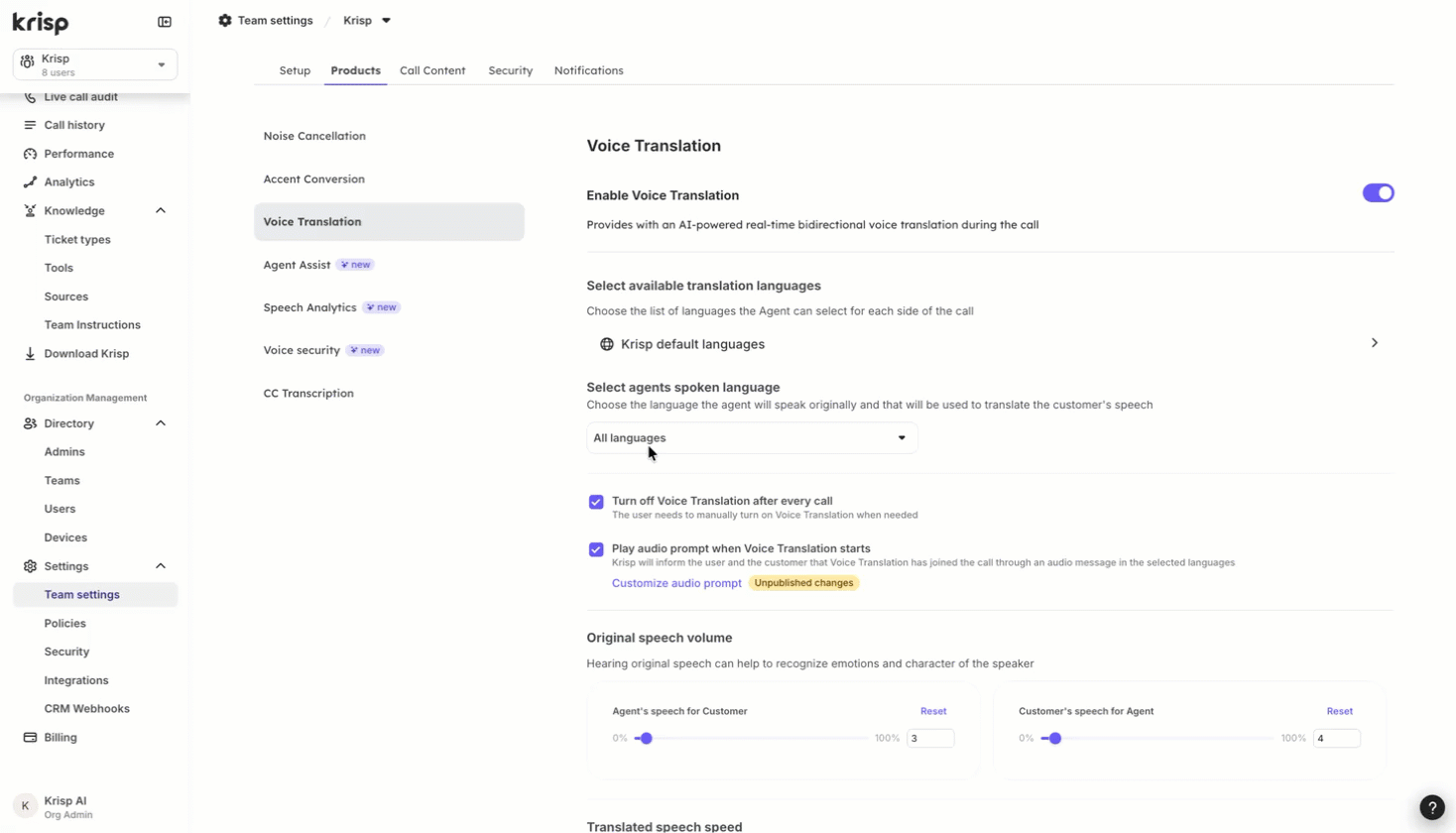Open the Call Content tab
The width and height of the screenshot is (1456, 833).
coord(432,70)
